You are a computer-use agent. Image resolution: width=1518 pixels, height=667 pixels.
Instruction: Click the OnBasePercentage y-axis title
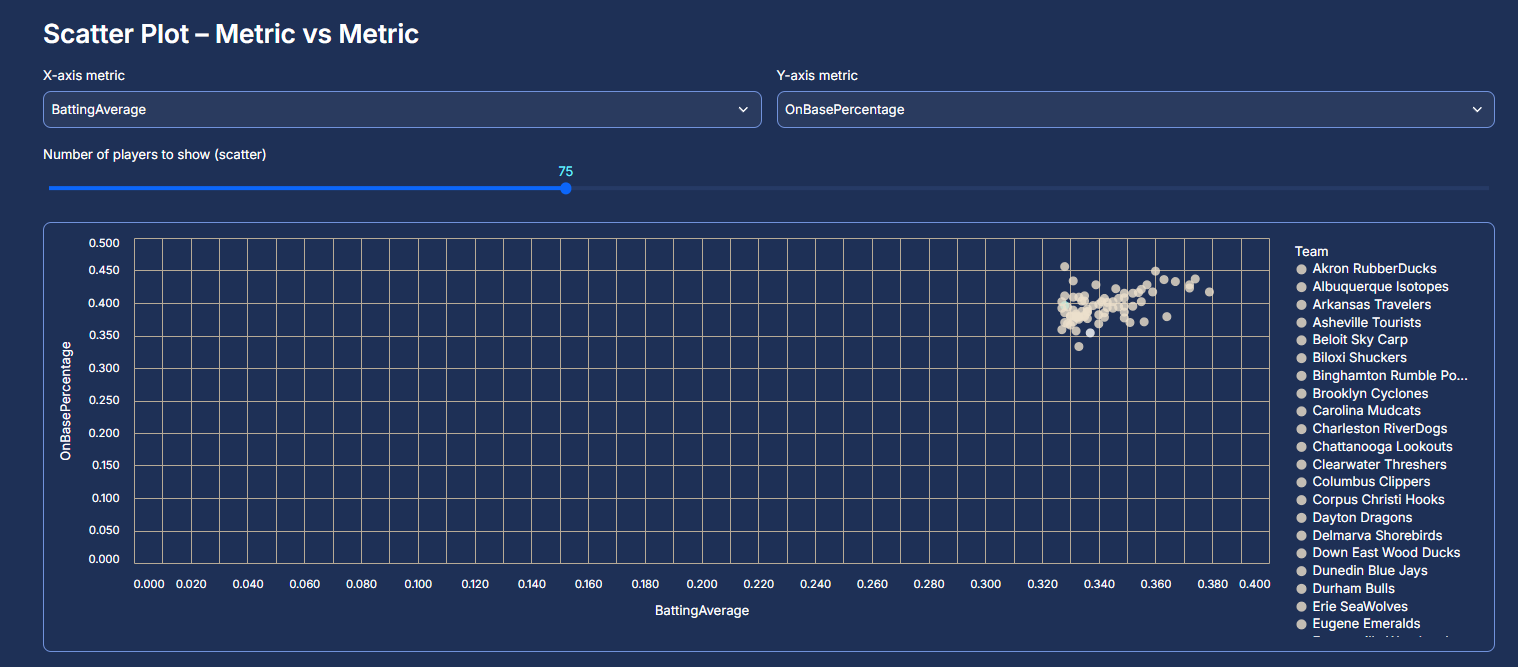tap(66, 401)
